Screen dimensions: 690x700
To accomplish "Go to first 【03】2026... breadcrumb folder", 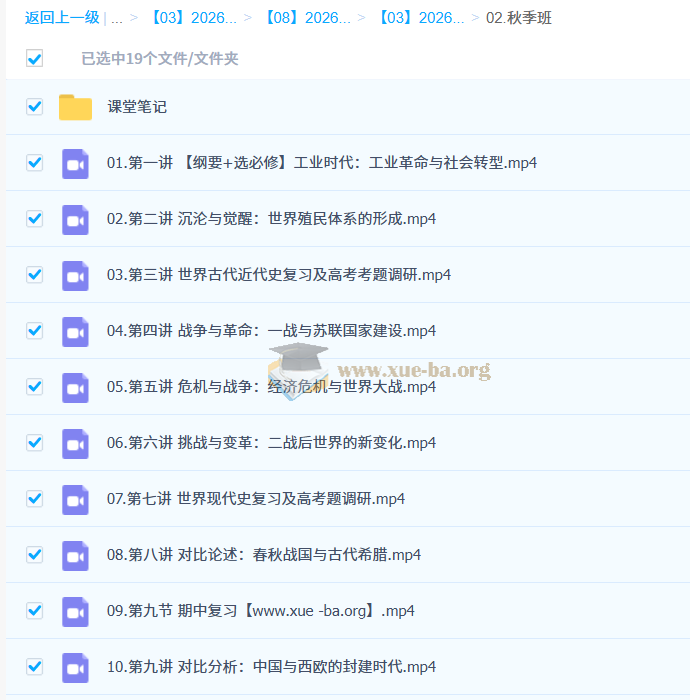I will click(x=193, y=18).
